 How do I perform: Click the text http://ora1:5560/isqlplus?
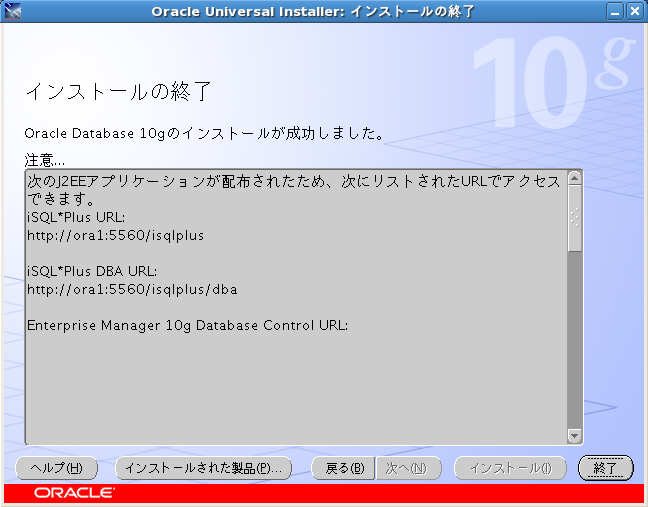[x=115, y=236]
